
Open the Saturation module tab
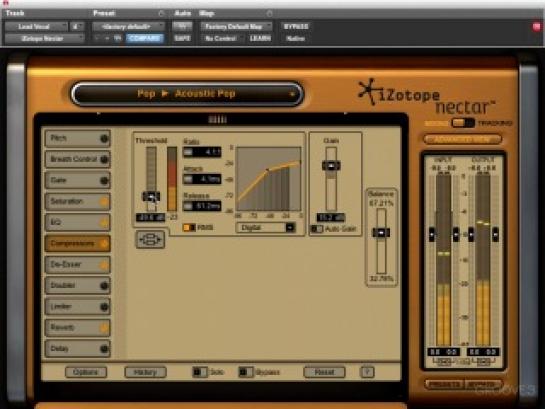(x=78, y=201)
